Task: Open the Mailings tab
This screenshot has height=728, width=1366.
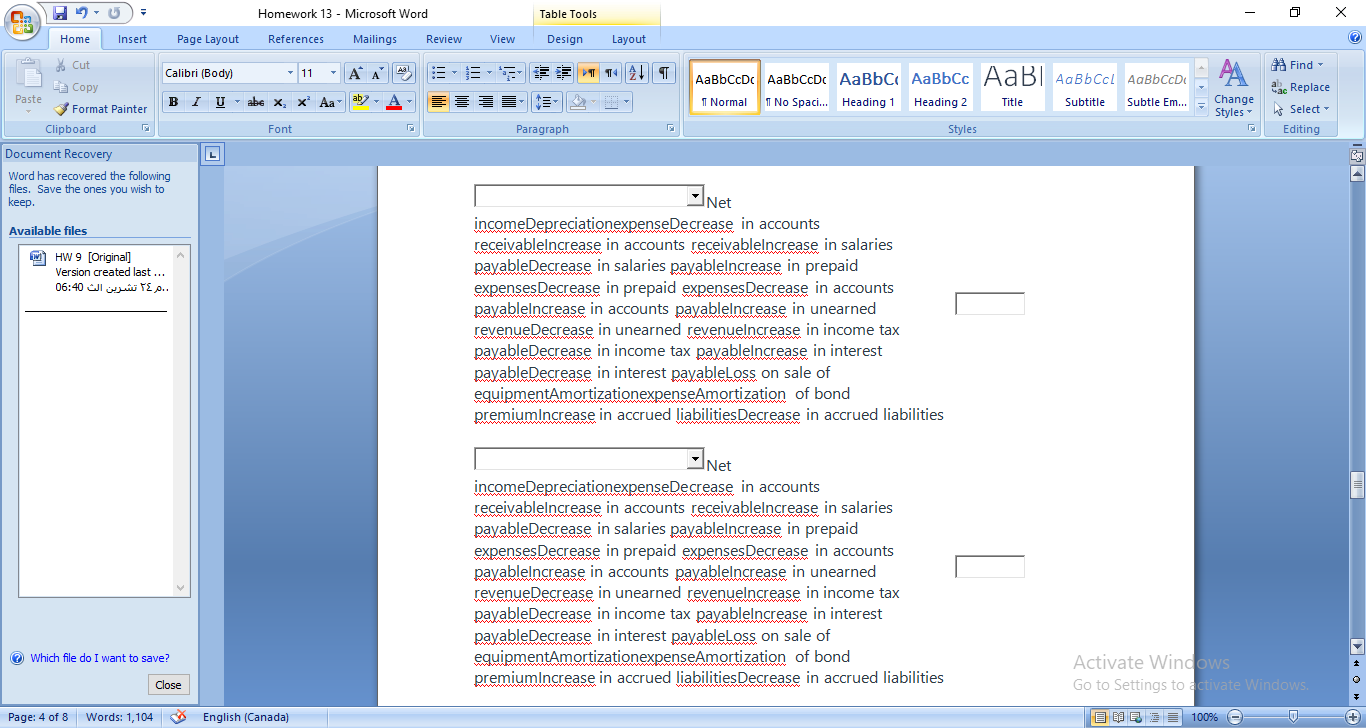Action: pyautogui.click(x=375, y=39)
